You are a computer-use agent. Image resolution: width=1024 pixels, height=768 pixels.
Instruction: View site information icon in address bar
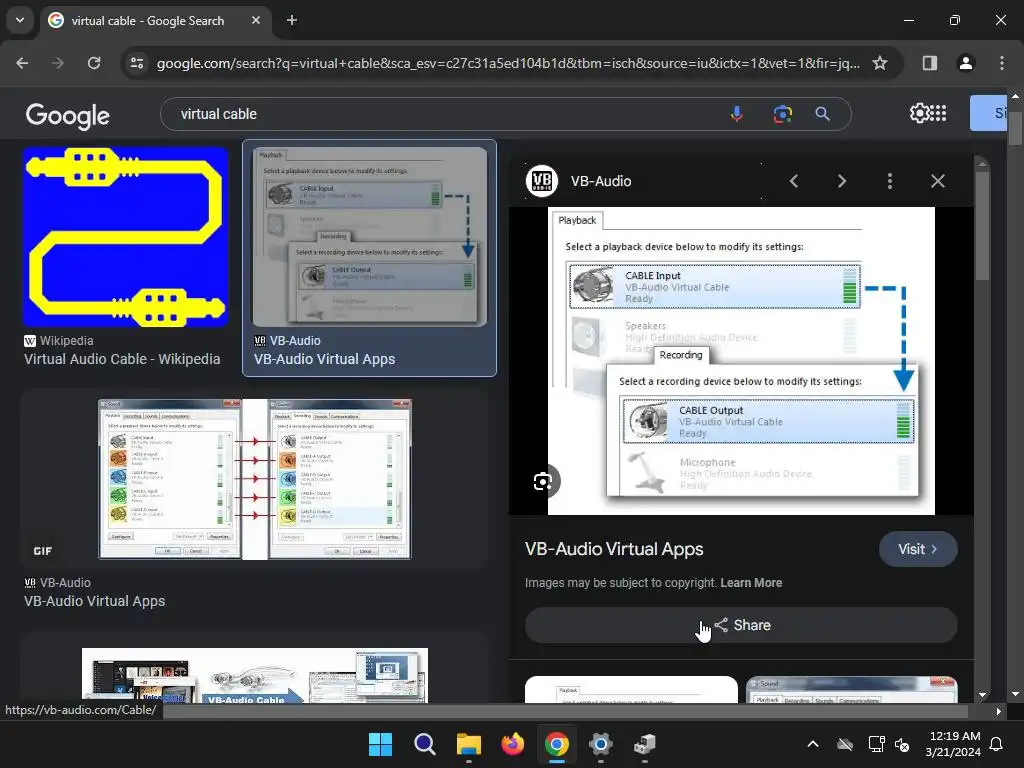pos(137,63)
